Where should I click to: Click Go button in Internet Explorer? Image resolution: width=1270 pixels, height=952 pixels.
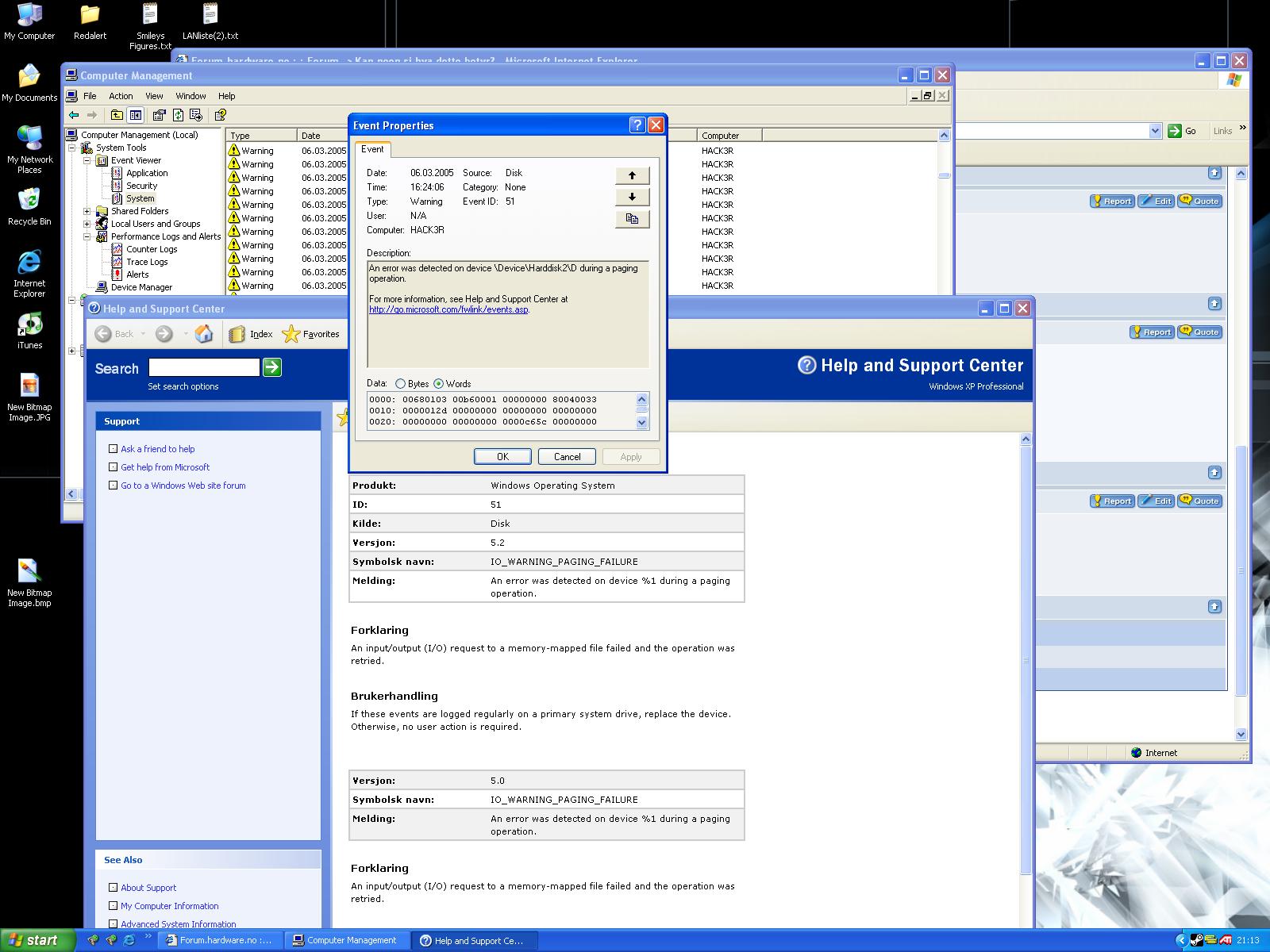point(1182,131)
